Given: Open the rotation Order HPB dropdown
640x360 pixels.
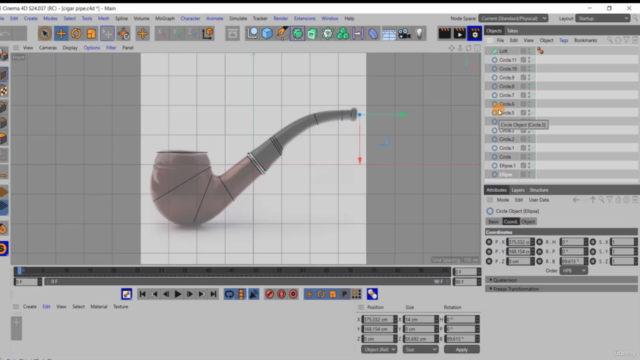Looking at the screenshot, I should click(x=573, y=271).
